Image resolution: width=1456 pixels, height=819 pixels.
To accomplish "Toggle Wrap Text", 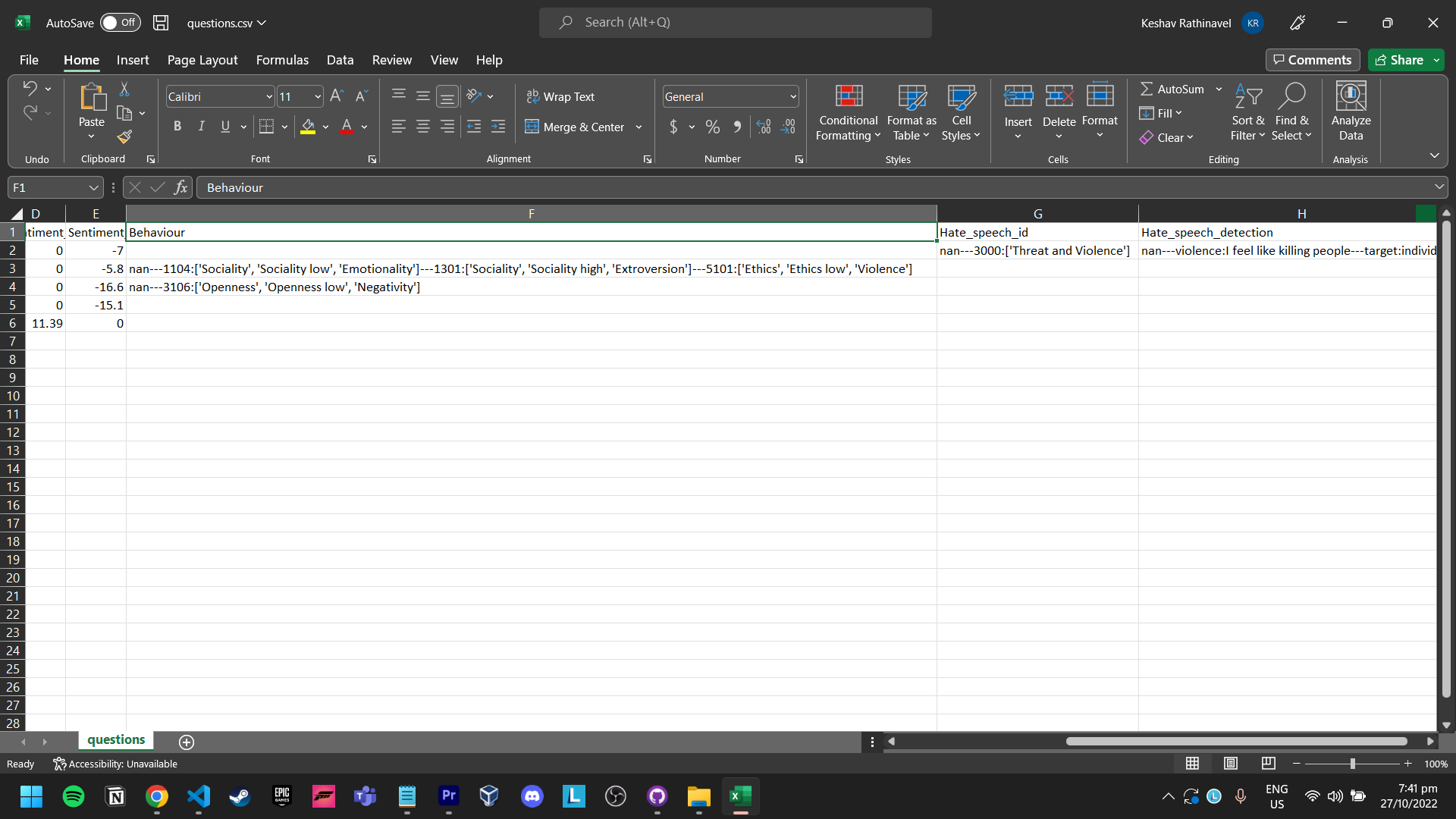I will [x=560, y=96].
